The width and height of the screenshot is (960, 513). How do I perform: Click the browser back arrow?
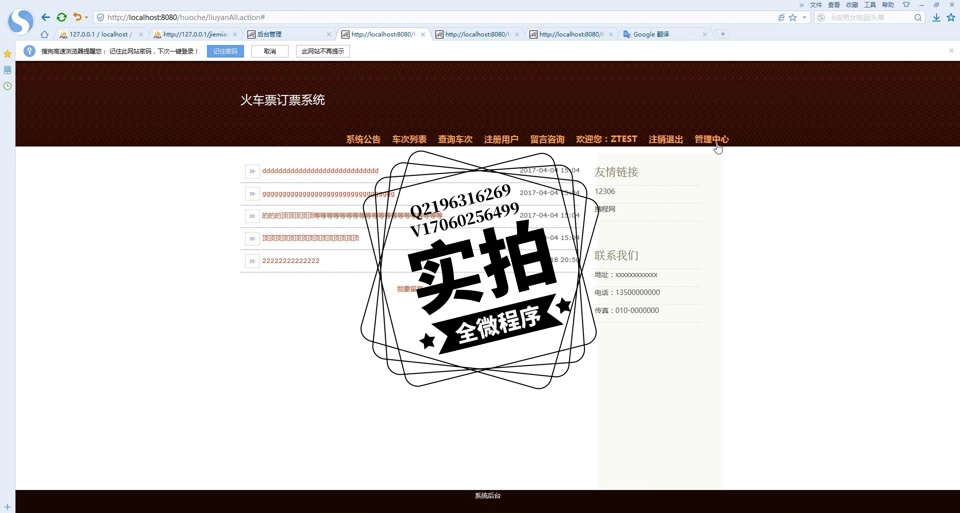click(45, 17)
